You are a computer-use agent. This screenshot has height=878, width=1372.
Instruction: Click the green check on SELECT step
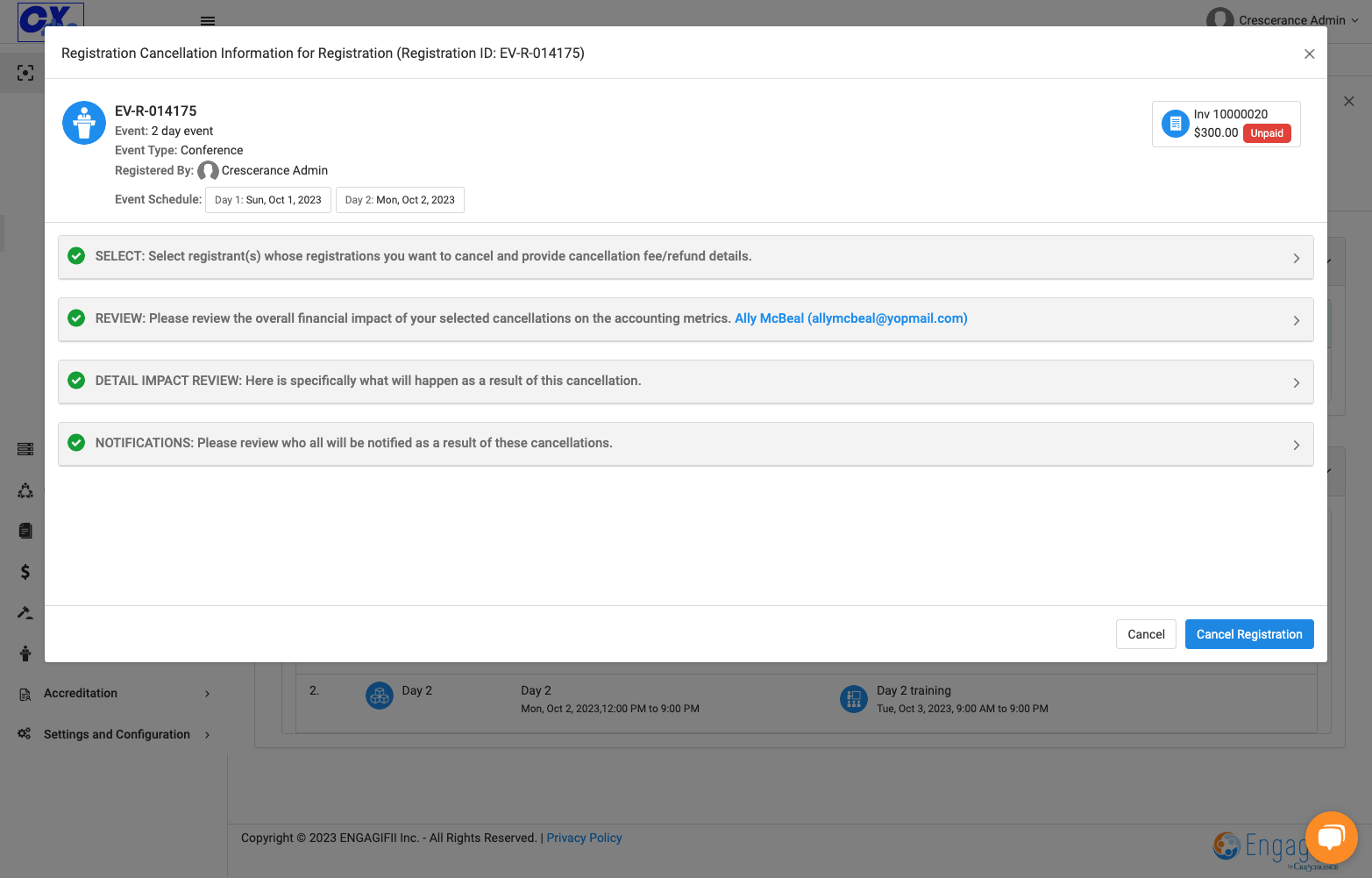point(76,256)
